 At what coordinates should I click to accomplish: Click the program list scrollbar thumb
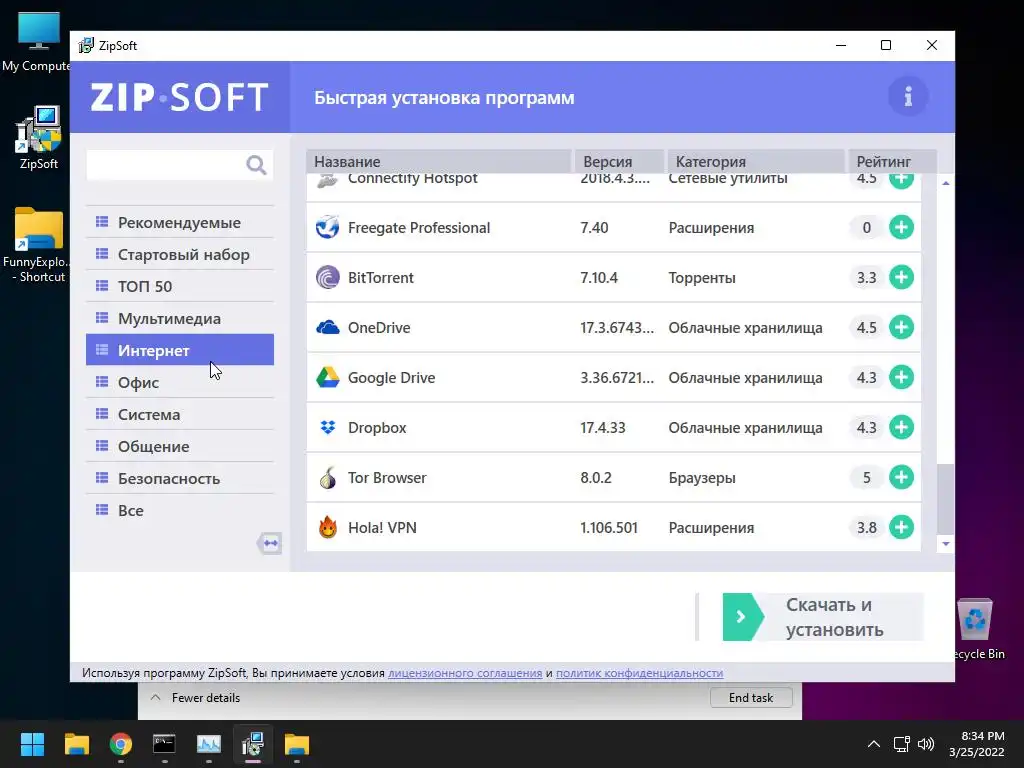pyautogui.click(x=946, y=500)
